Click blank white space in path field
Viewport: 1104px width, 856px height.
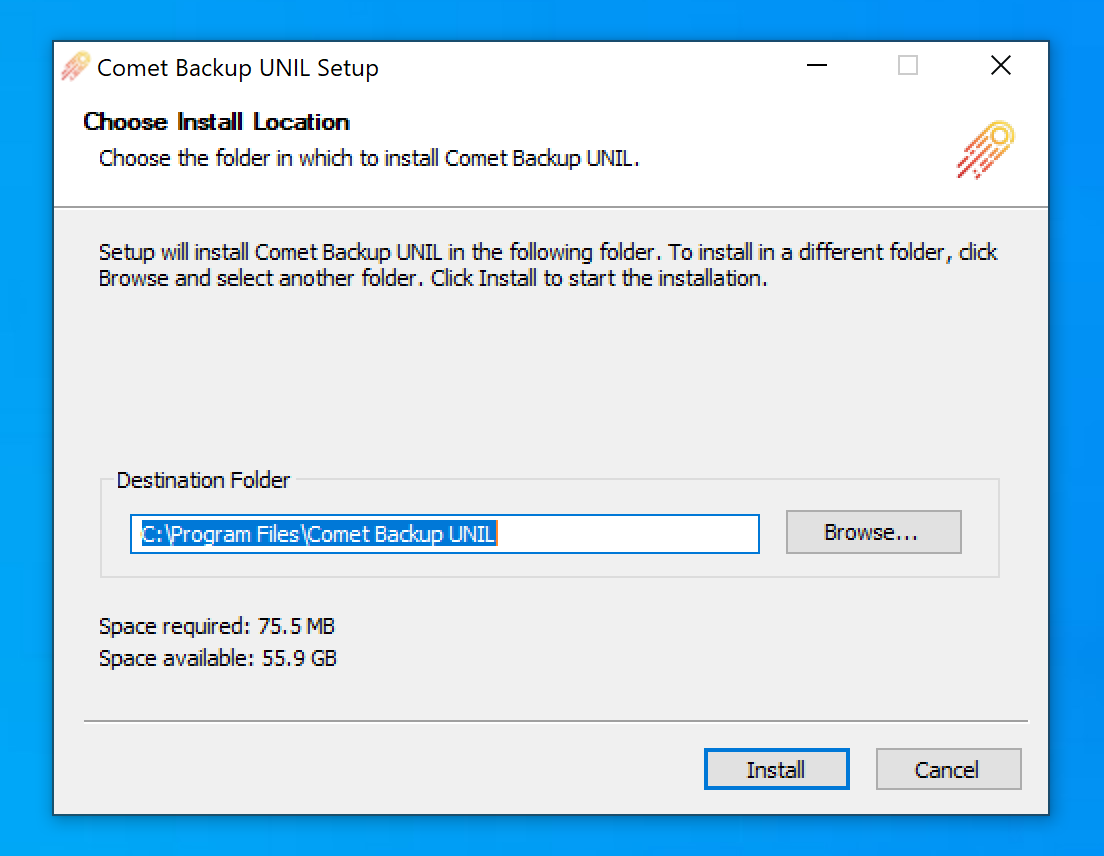(630, 534)
